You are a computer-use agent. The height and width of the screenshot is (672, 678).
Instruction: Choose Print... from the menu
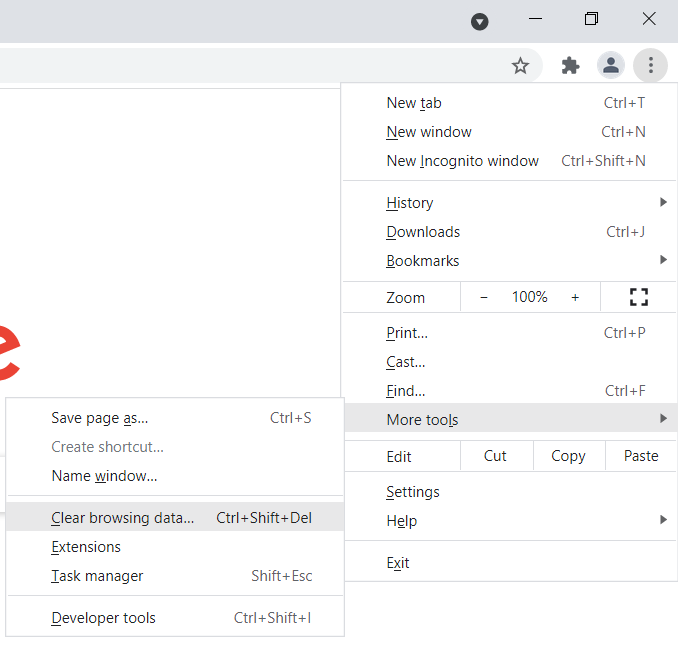click(x=510, y=333)
